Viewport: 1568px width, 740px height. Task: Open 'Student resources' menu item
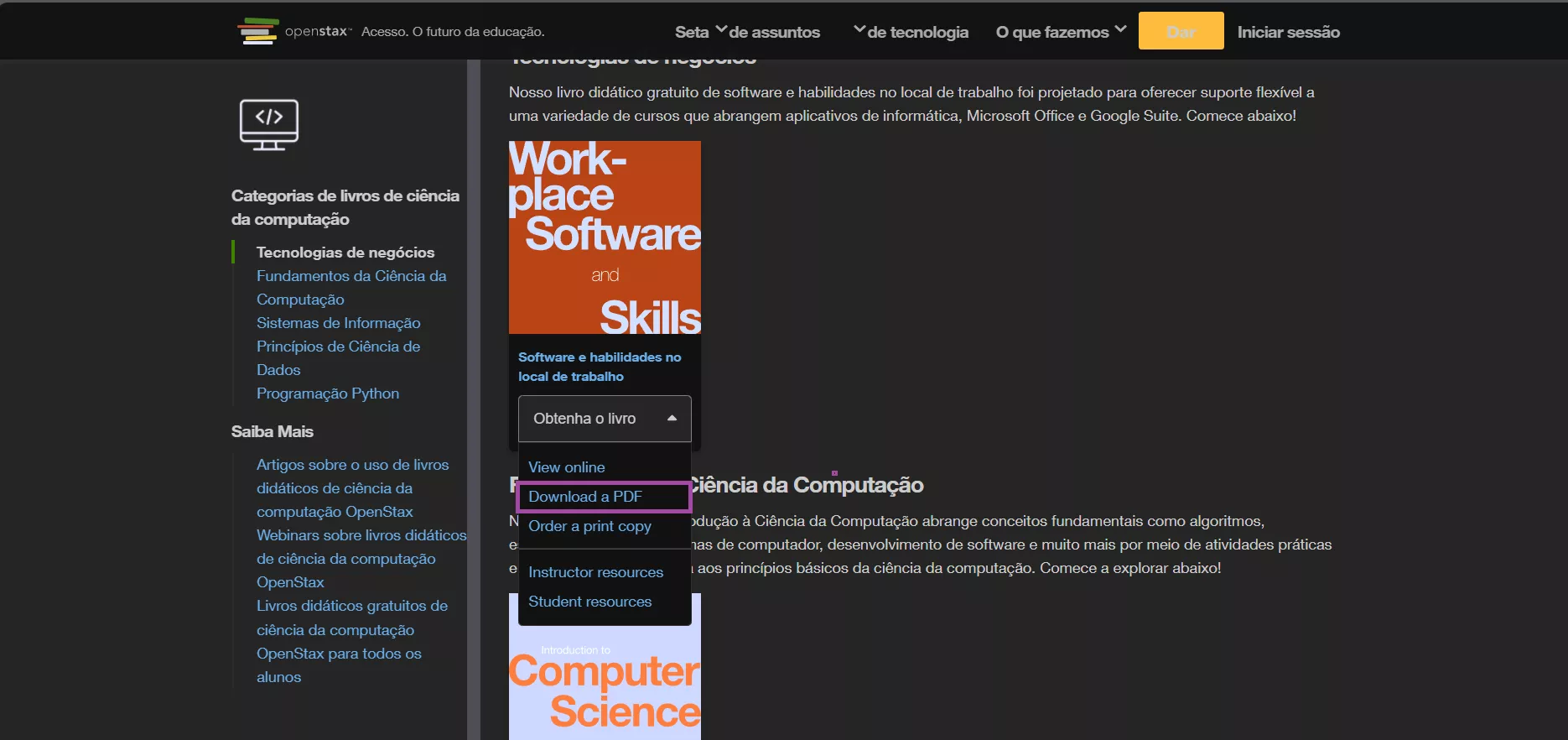(x=589, y=602)
